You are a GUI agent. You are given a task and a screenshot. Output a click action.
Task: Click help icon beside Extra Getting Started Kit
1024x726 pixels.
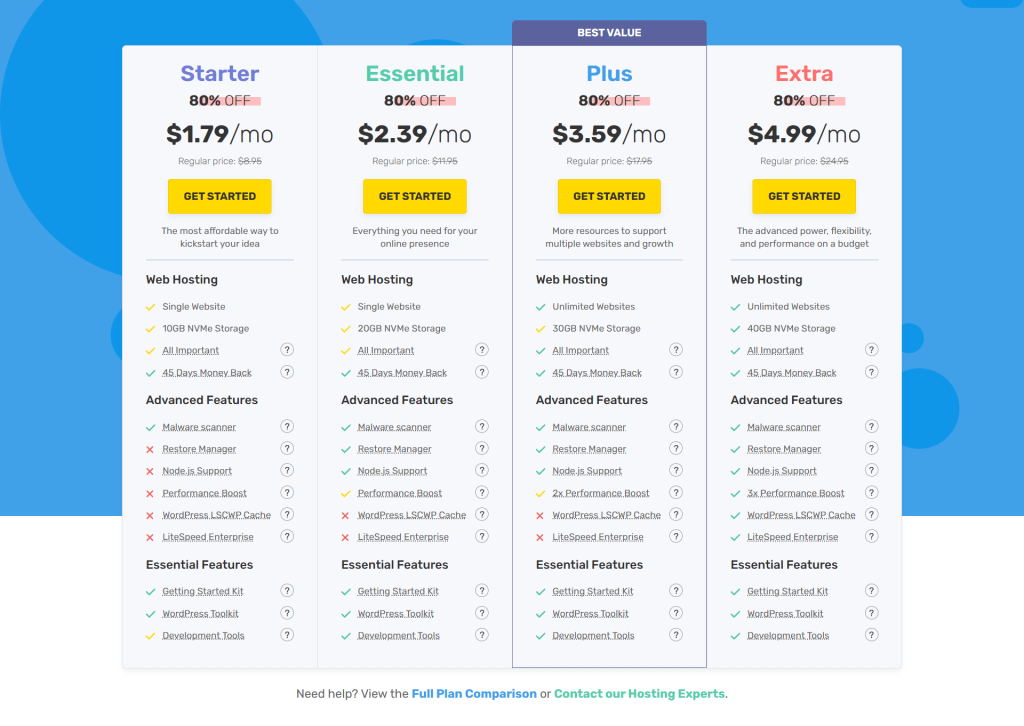(871, 591)
